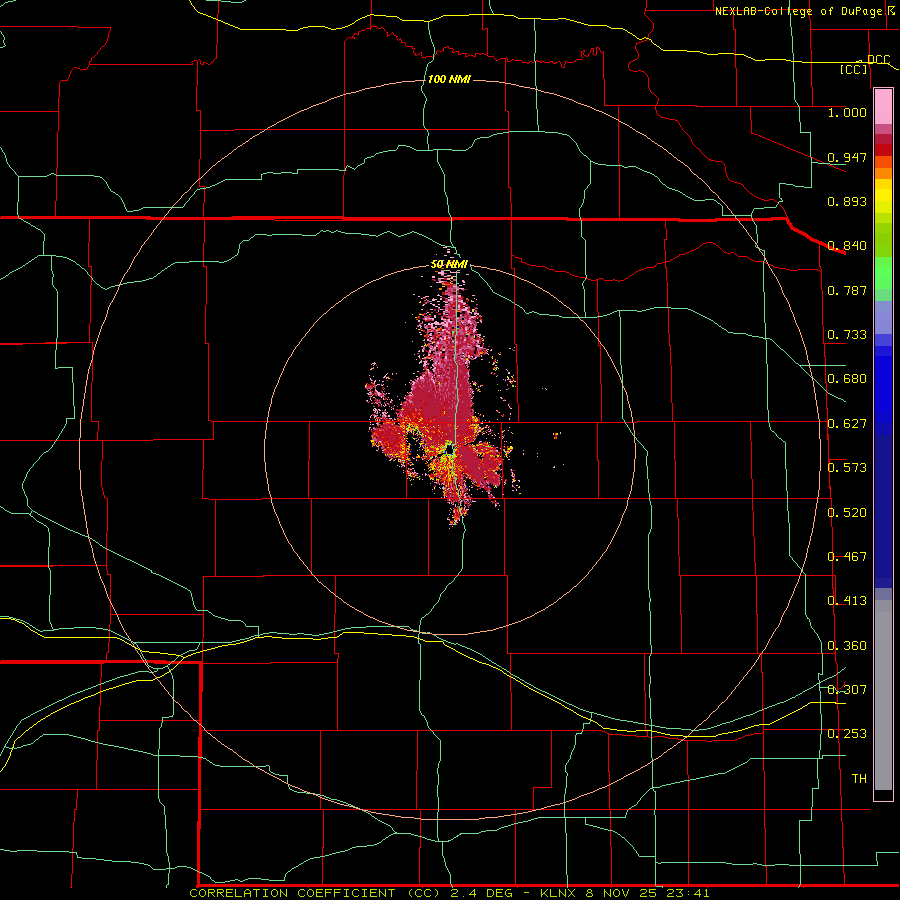Click the 0.520 scale value
This screenshot has height=900, width=900.
click(x=847, y=513)
